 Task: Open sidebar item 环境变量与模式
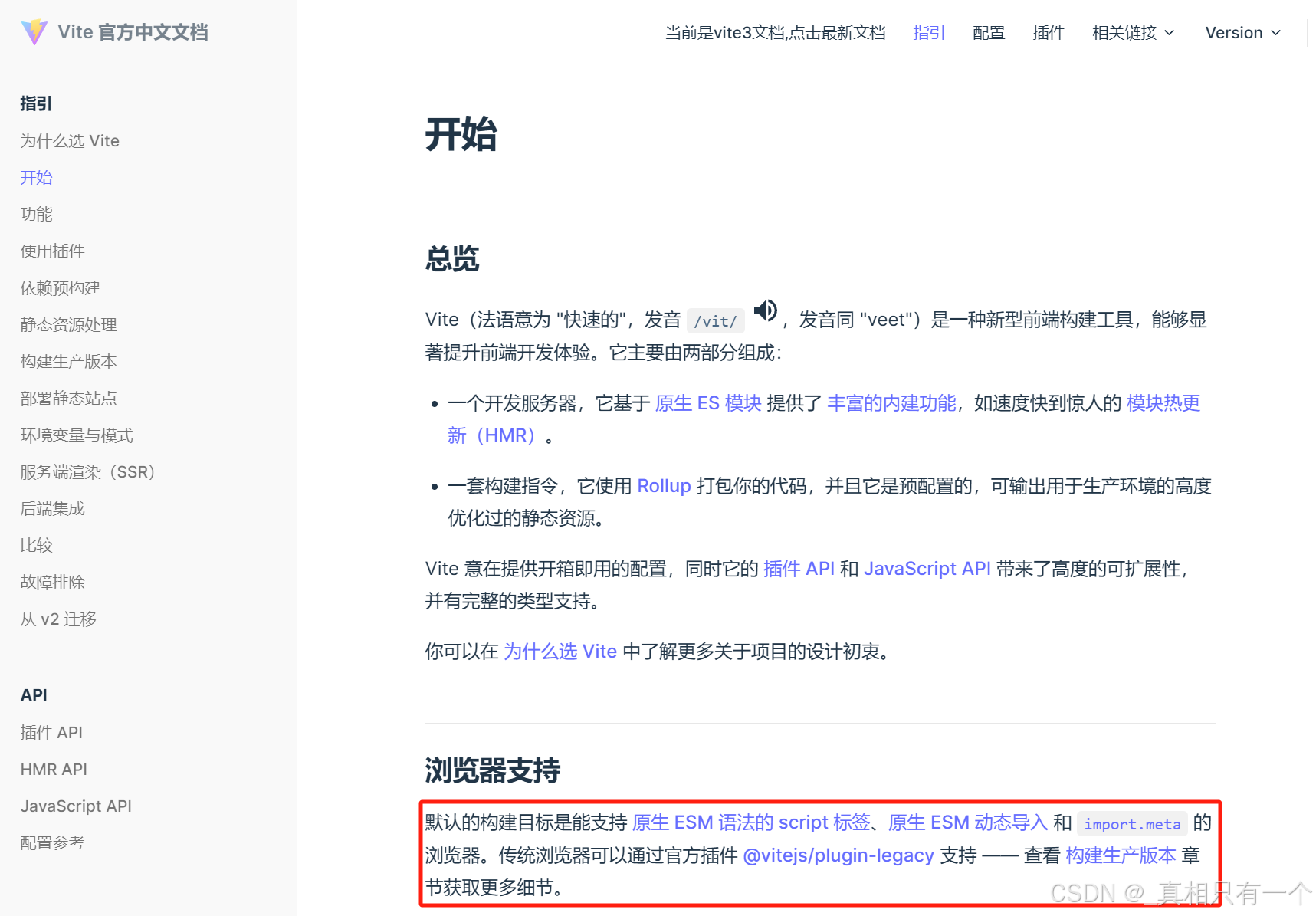[x=77, y=435]
